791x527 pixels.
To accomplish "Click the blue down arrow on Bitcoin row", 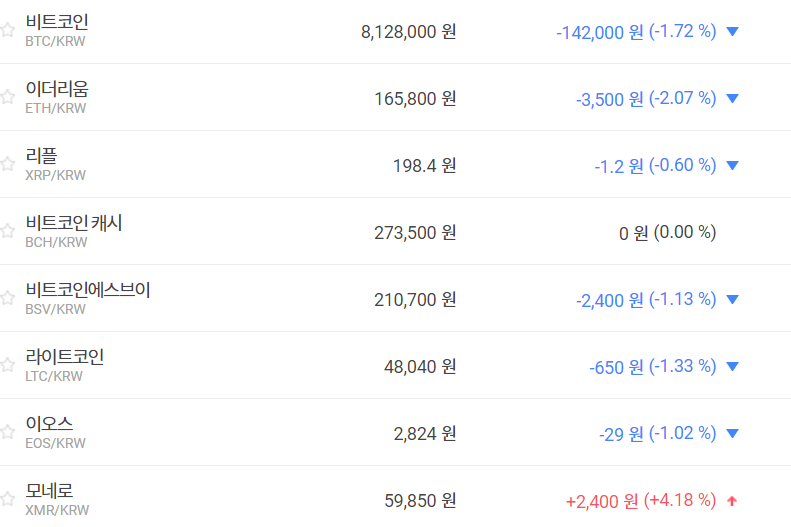I will 732,31.
